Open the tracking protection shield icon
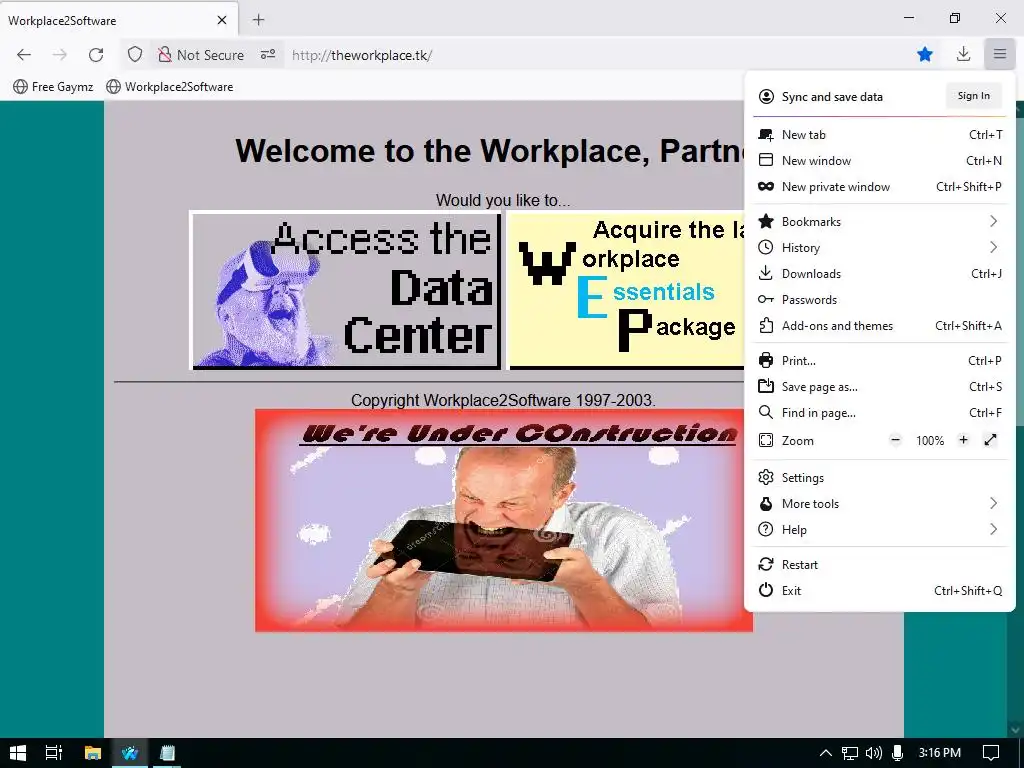 pyautogui.click(x=135, y=55)
